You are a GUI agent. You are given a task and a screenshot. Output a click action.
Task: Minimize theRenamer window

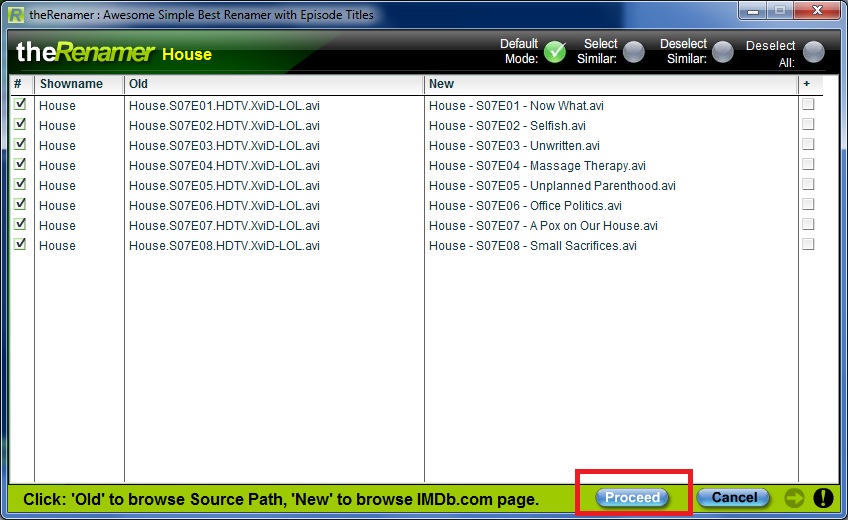coord(753,10)
